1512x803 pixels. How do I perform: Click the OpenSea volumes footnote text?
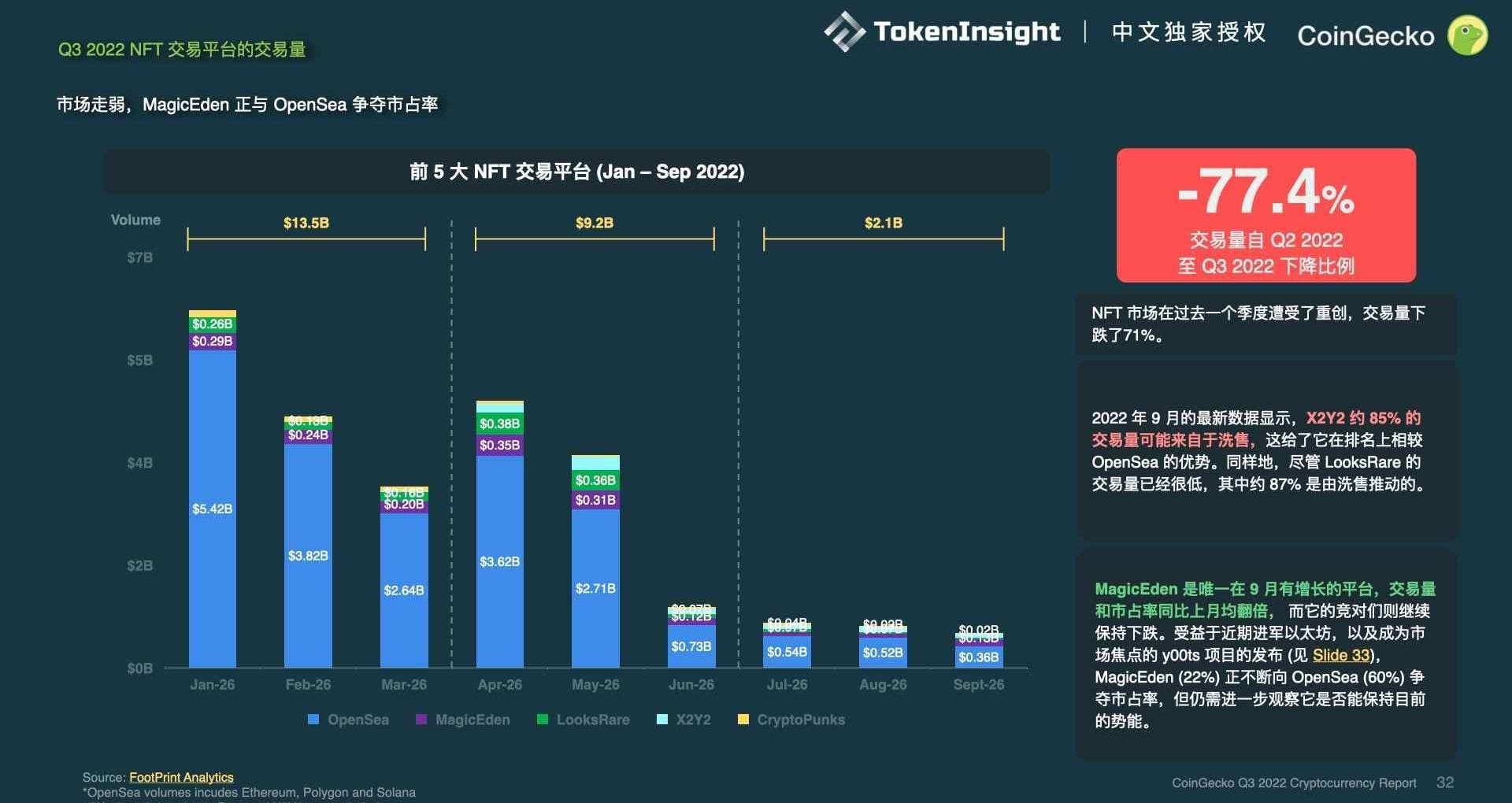pos(249,792)
